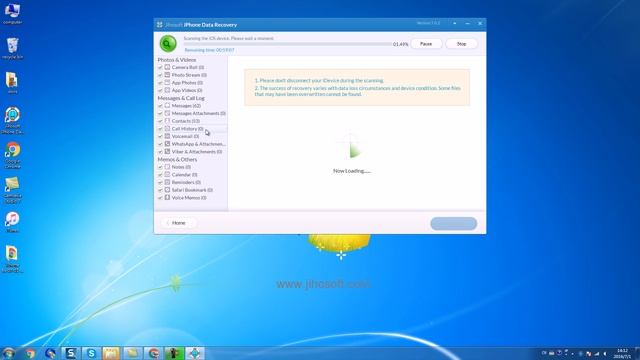The height and width of the screenshot is (360, 640).
Task: Stop the scanning process
Action: 461,44
